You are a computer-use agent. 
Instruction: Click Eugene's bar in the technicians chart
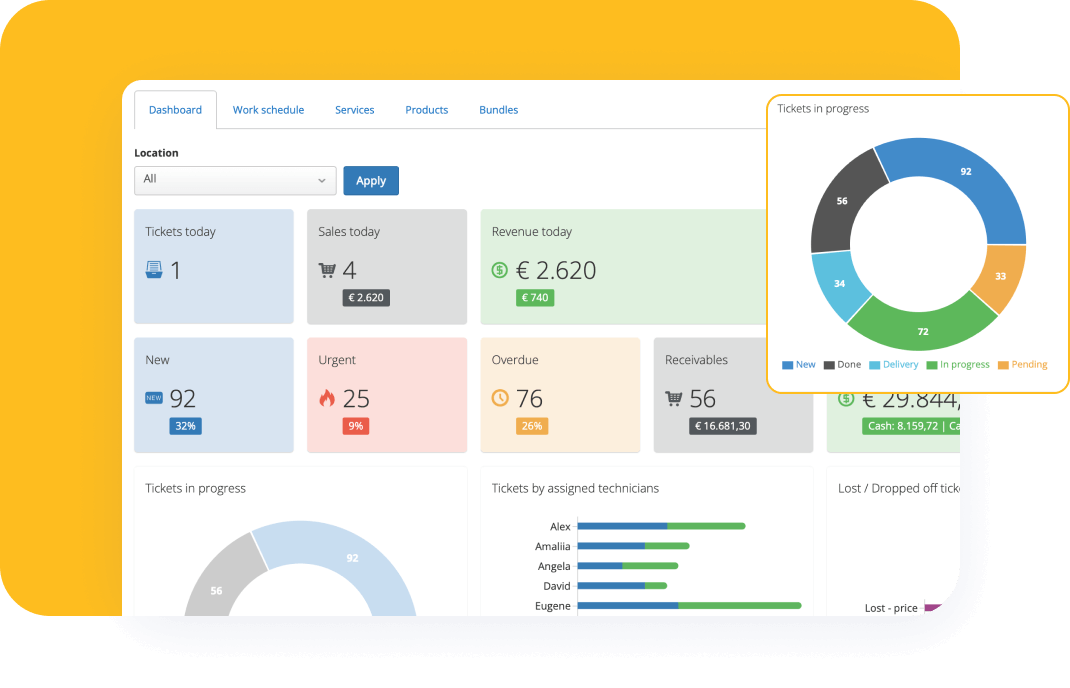coord(690,606)
